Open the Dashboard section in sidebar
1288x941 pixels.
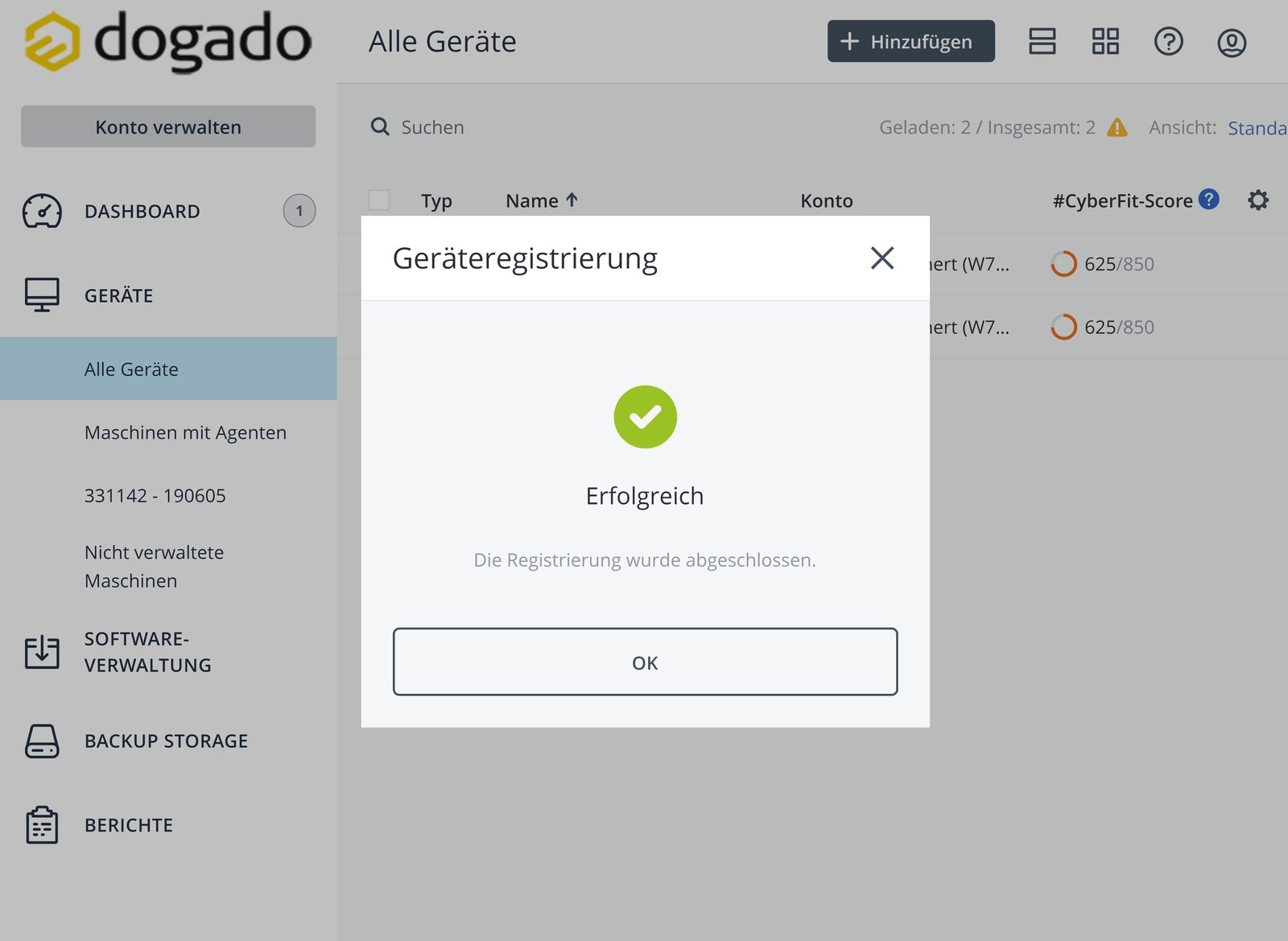pos(142,211)
